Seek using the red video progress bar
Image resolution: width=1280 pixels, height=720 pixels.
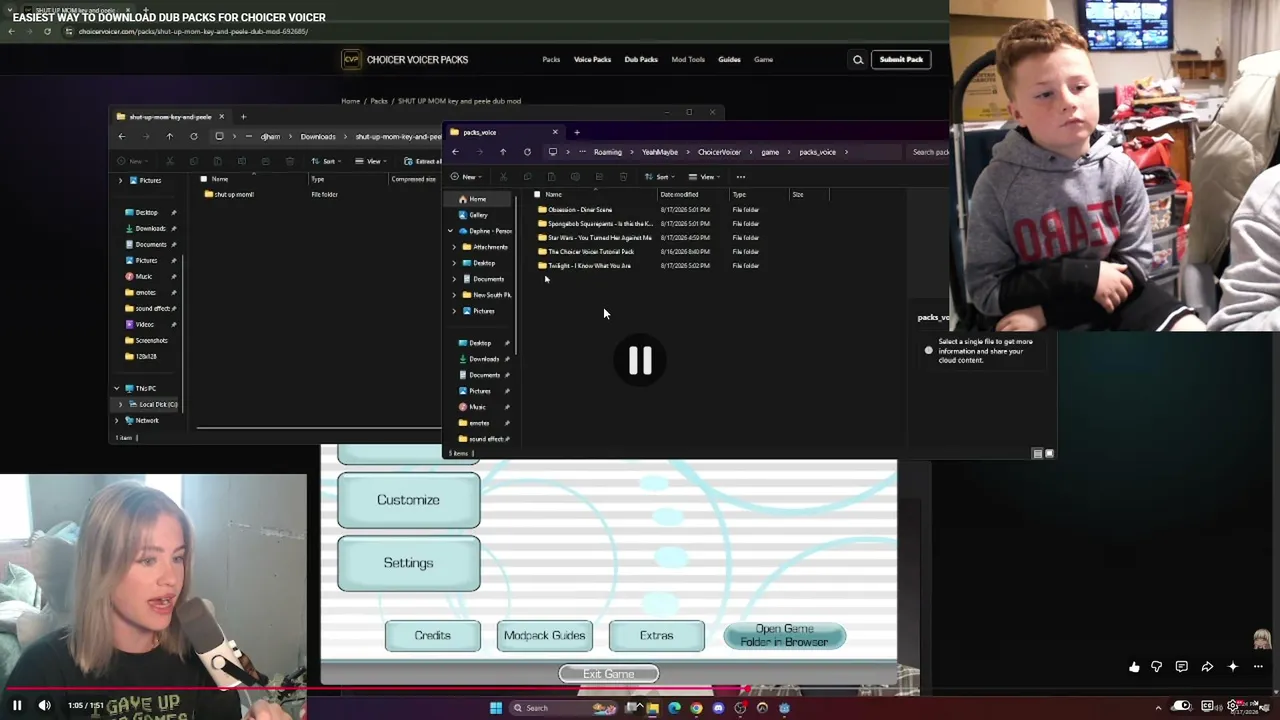coord(640,689)
